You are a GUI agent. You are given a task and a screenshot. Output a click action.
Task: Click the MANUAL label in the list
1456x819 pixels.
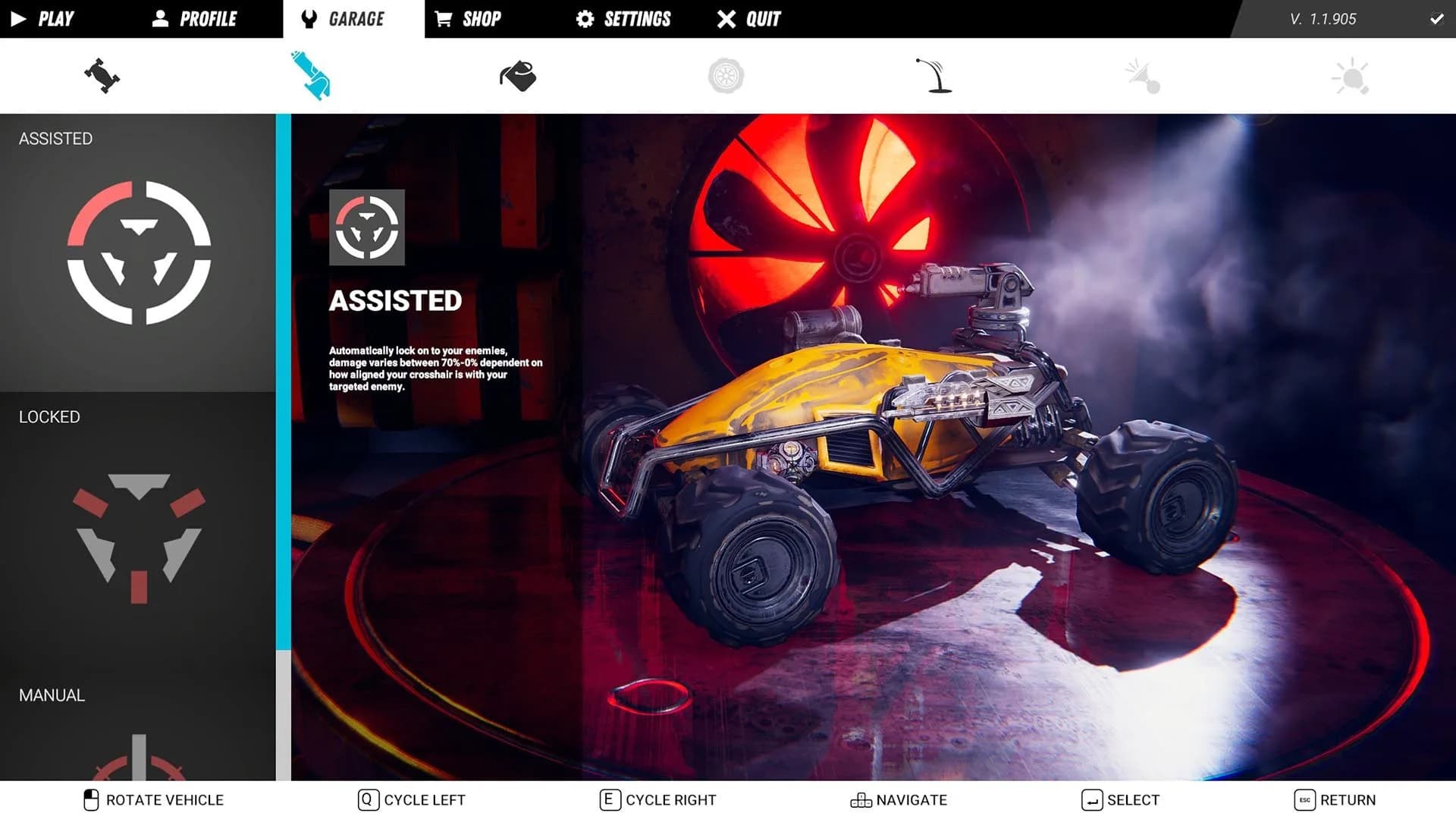[52, 695]
